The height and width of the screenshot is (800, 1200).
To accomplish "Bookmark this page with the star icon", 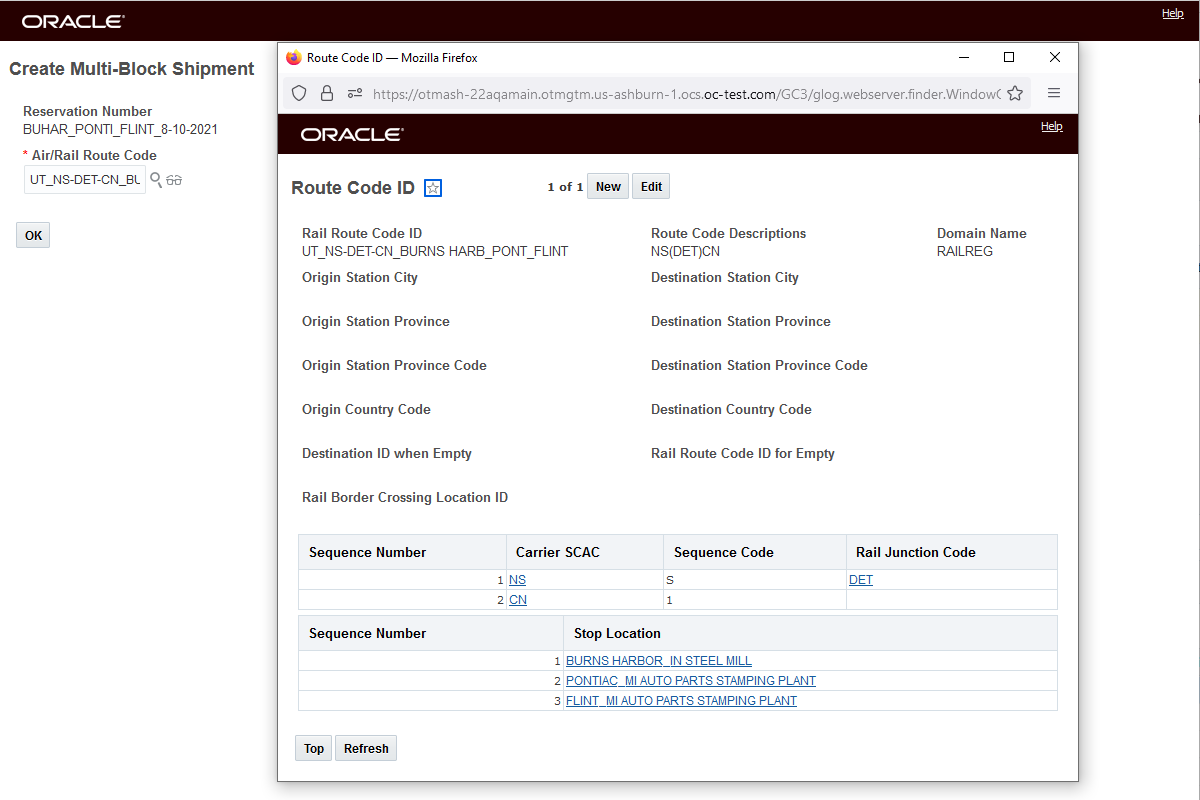I will click(1015, 93).
